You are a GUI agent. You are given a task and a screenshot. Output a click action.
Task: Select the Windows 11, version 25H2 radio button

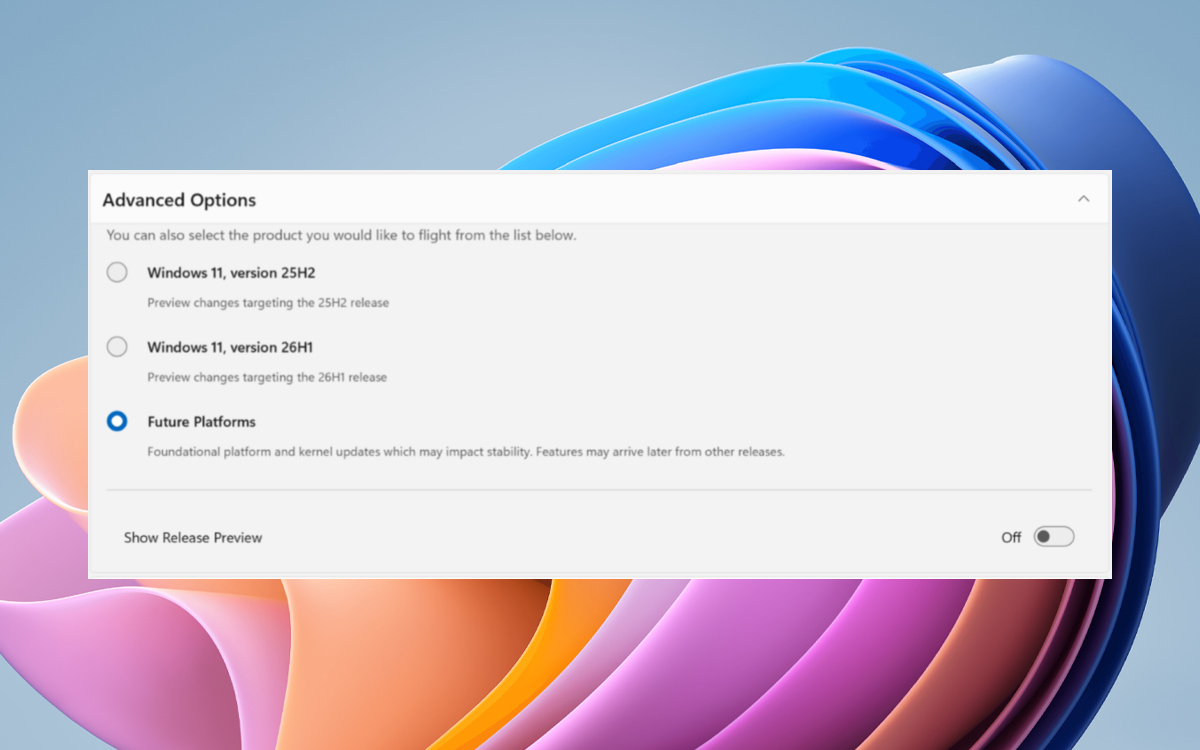(x=117, y=272)
